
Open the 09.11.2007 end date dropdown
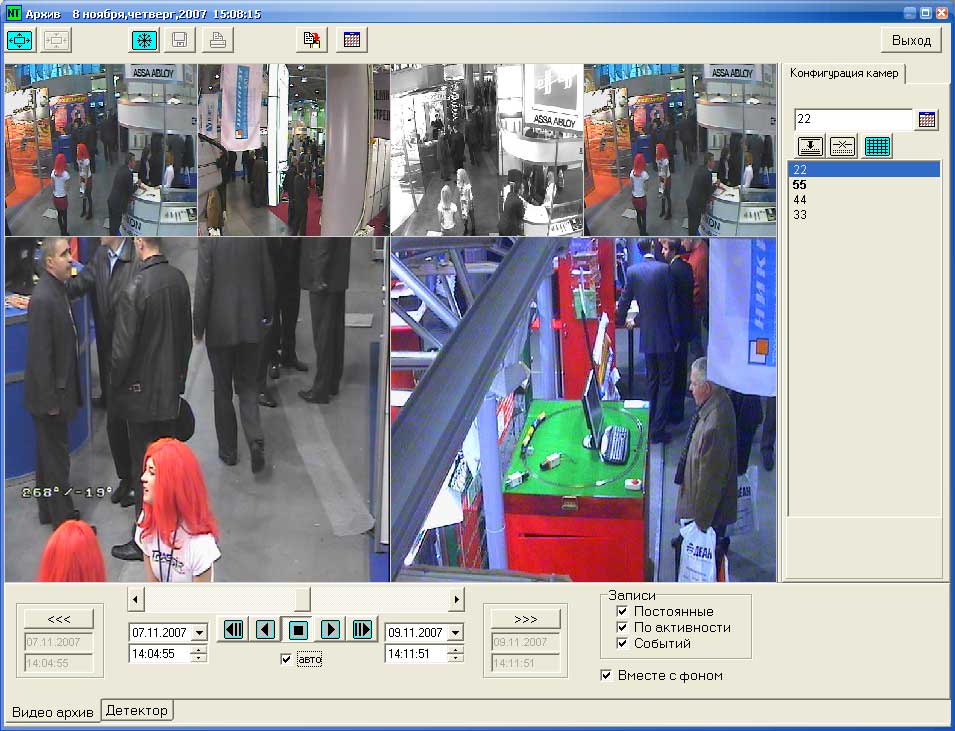tap(455, 633)
